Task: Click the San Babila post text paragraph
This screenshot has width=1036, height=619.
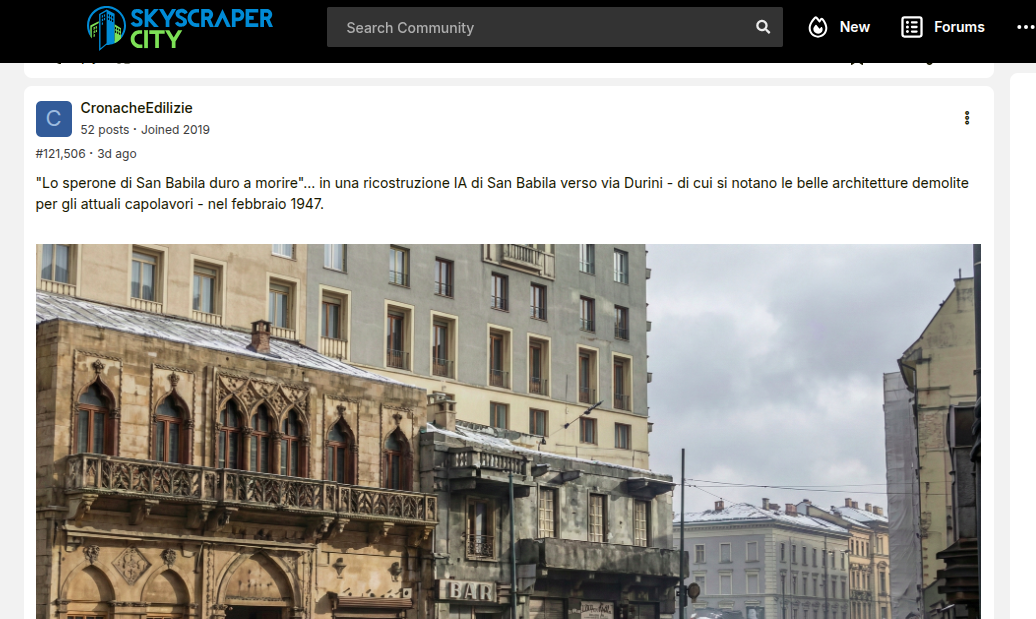Action: click(500, 193)
